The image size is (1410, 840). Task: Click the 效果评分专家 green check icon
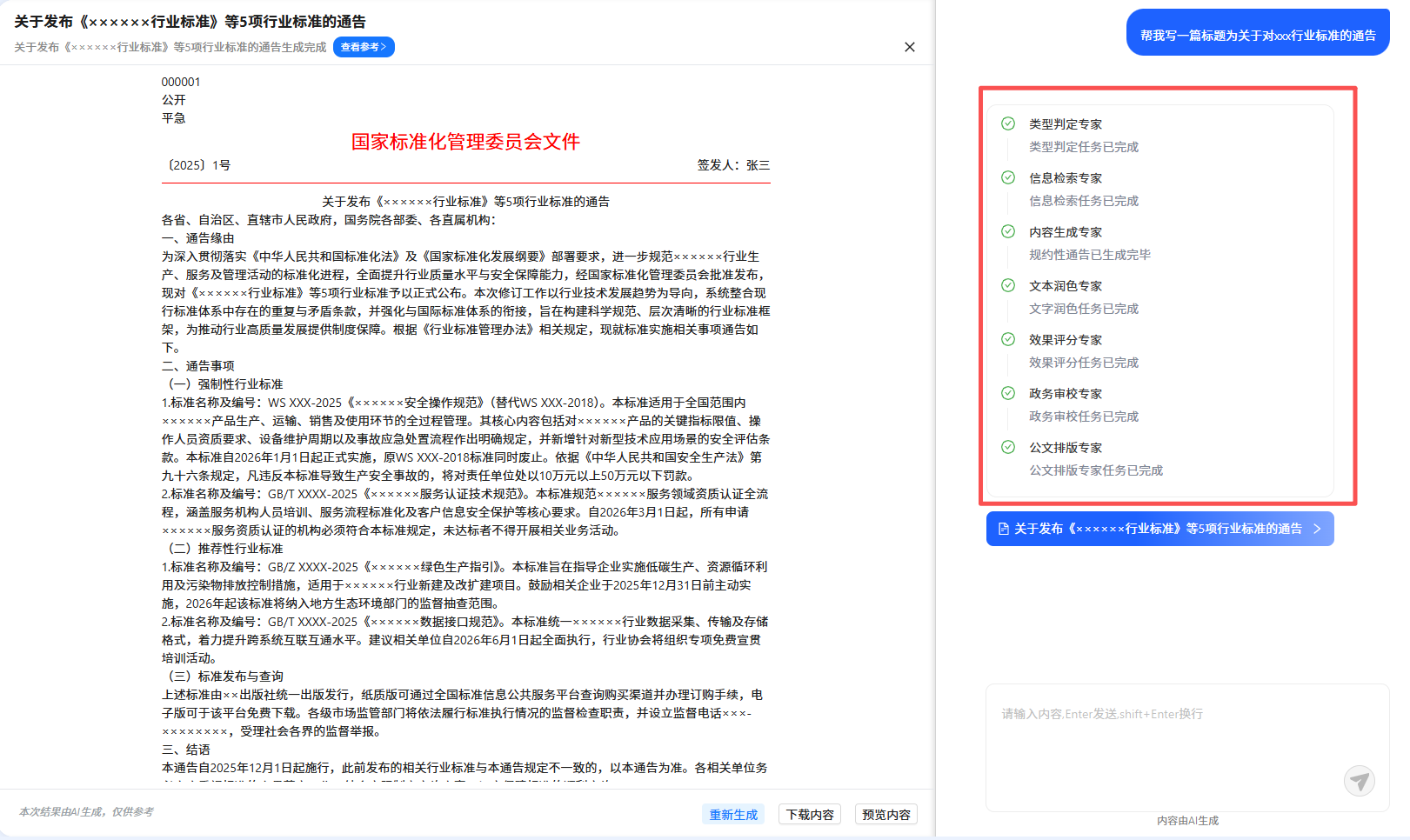(x=1008, y=339)
